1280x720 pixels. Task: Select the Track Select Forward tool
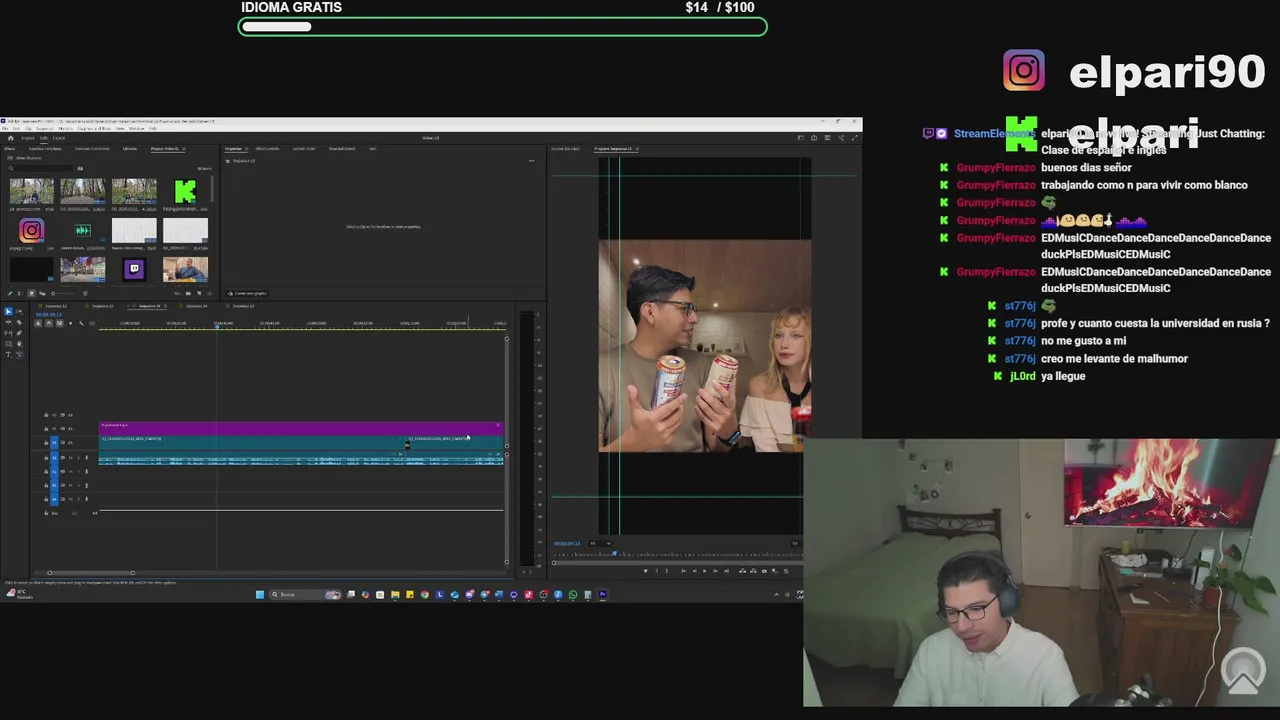[19, 312]
